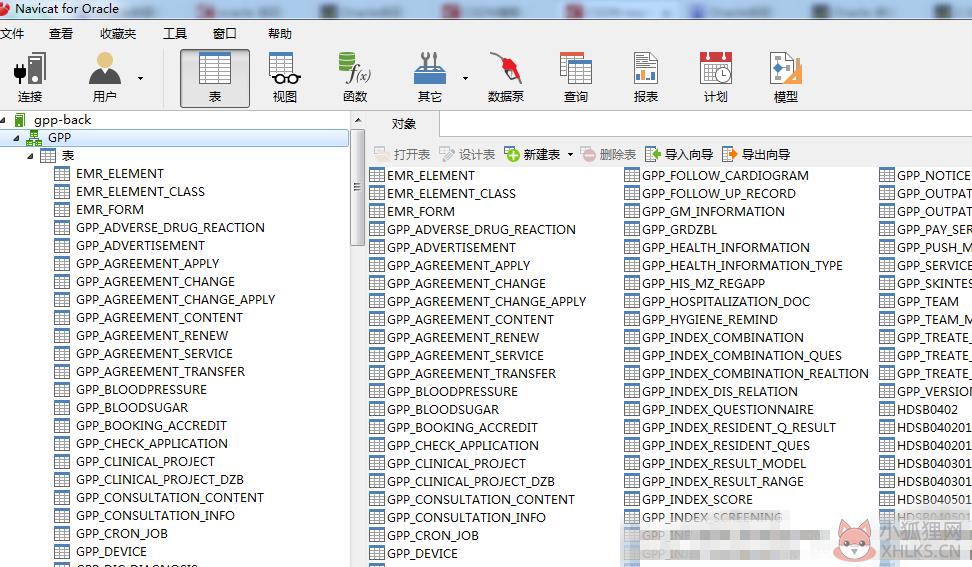972x567 pixels.
Task: Collapse the GPP schema node
Action: click(16, 138)
